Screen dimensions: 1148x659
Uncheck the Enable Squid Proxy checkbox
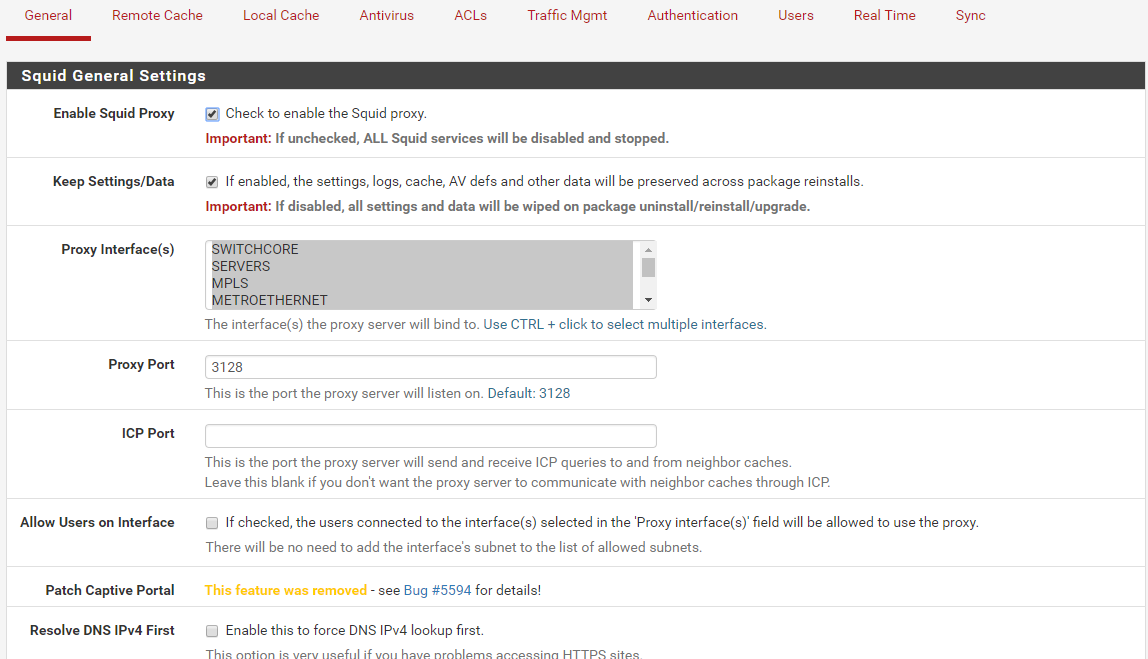[212, 114]
